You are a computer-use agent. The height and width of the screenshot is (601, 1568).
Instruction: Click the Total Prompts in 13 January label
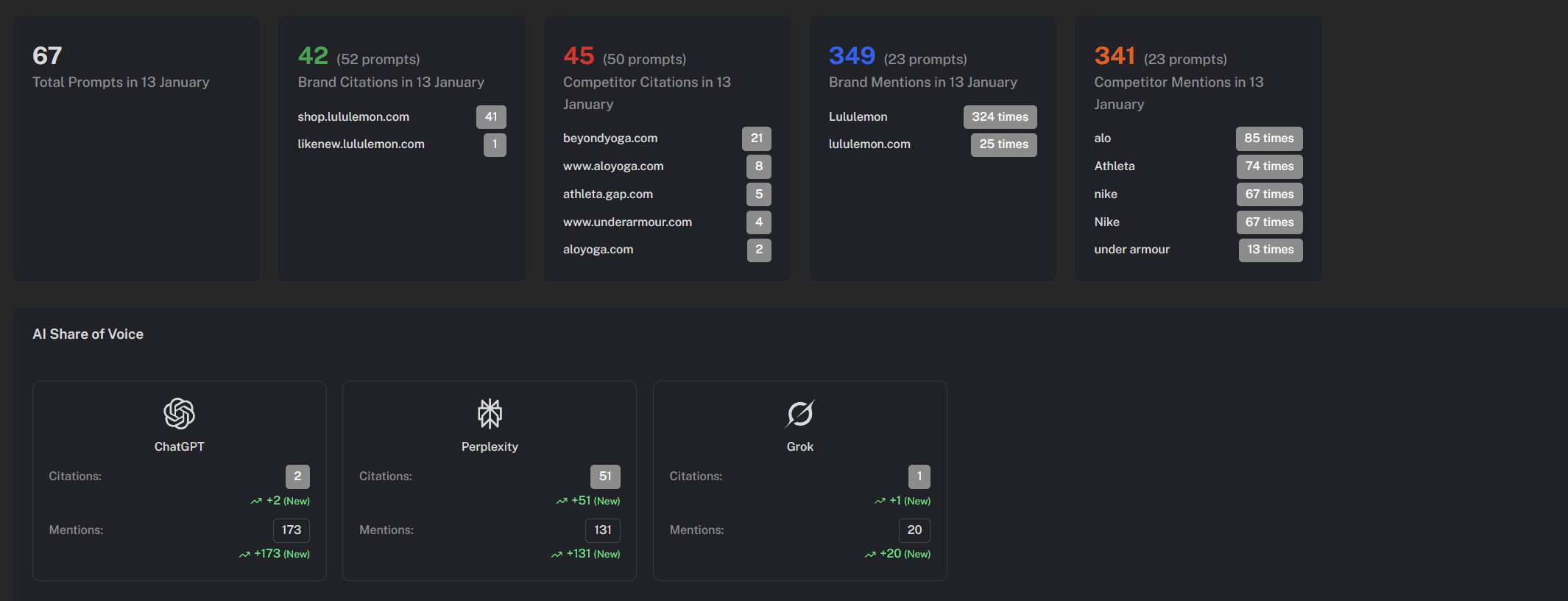coord(121,82)
